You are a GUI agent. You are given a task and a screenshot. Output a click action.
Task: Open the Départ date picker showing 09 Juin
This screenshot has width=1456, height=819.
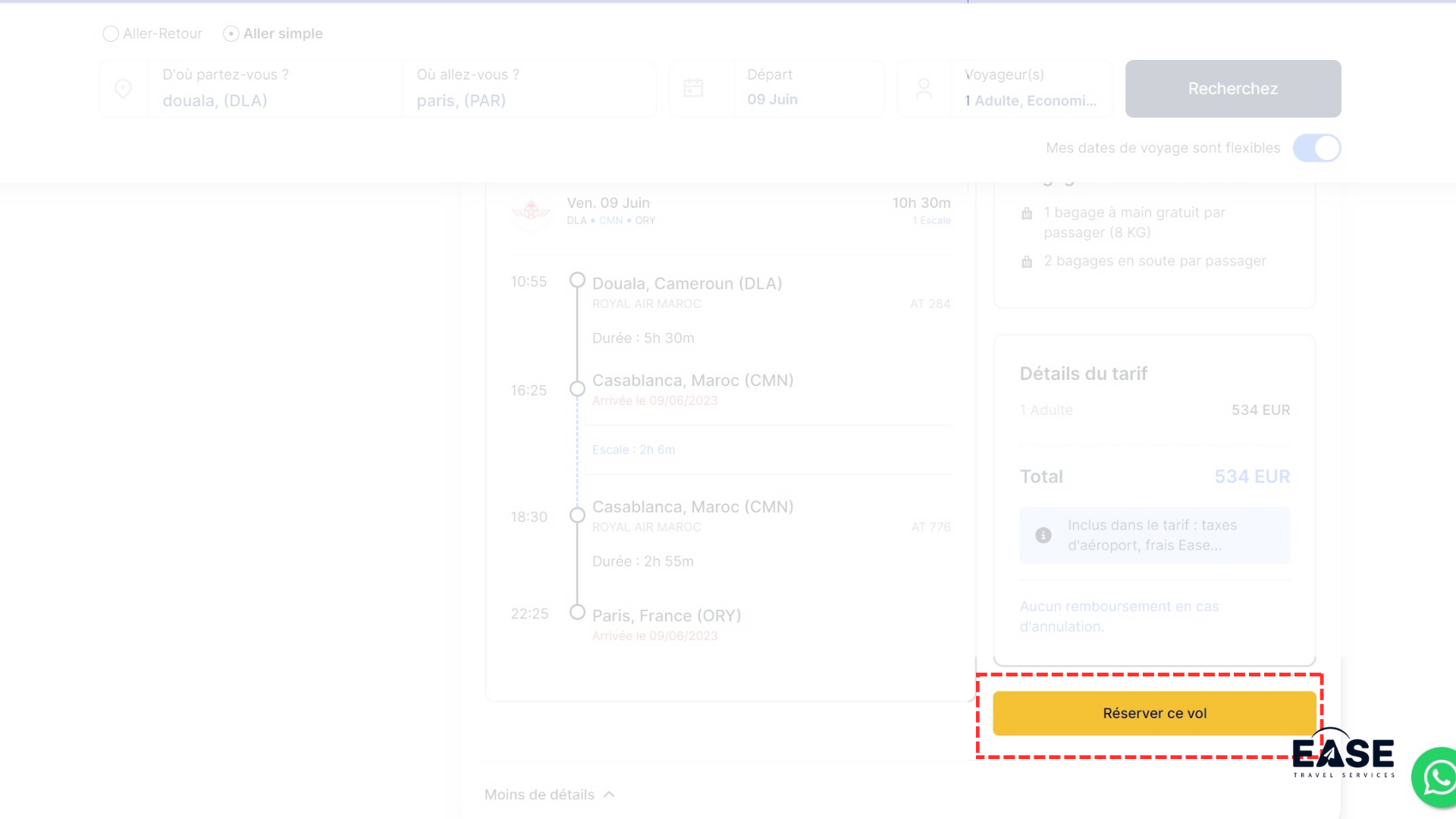point(807,89)
